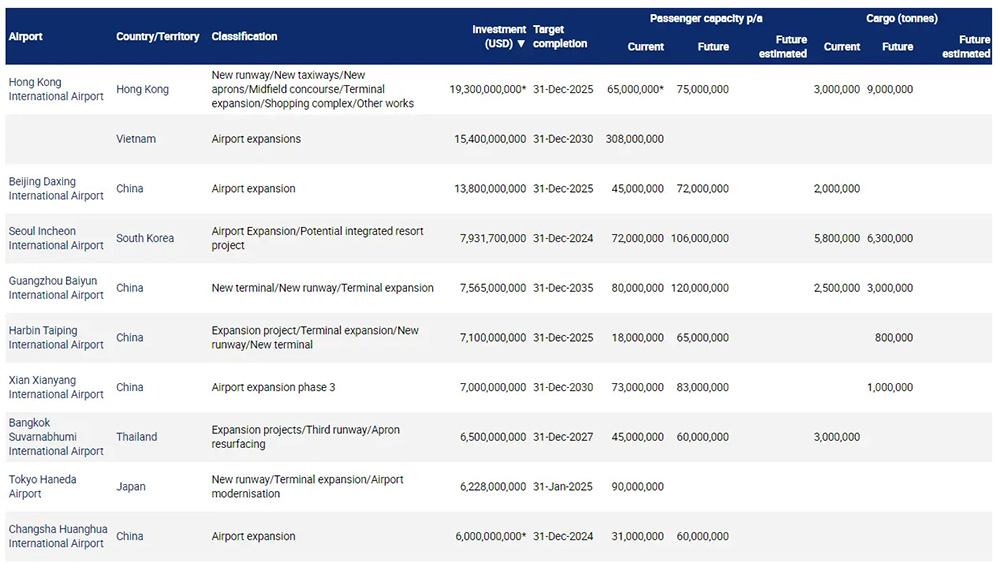Click the 90,000,000 current passenger capacity
Screen dimensions: 1000x570
[x=638, y=486]
